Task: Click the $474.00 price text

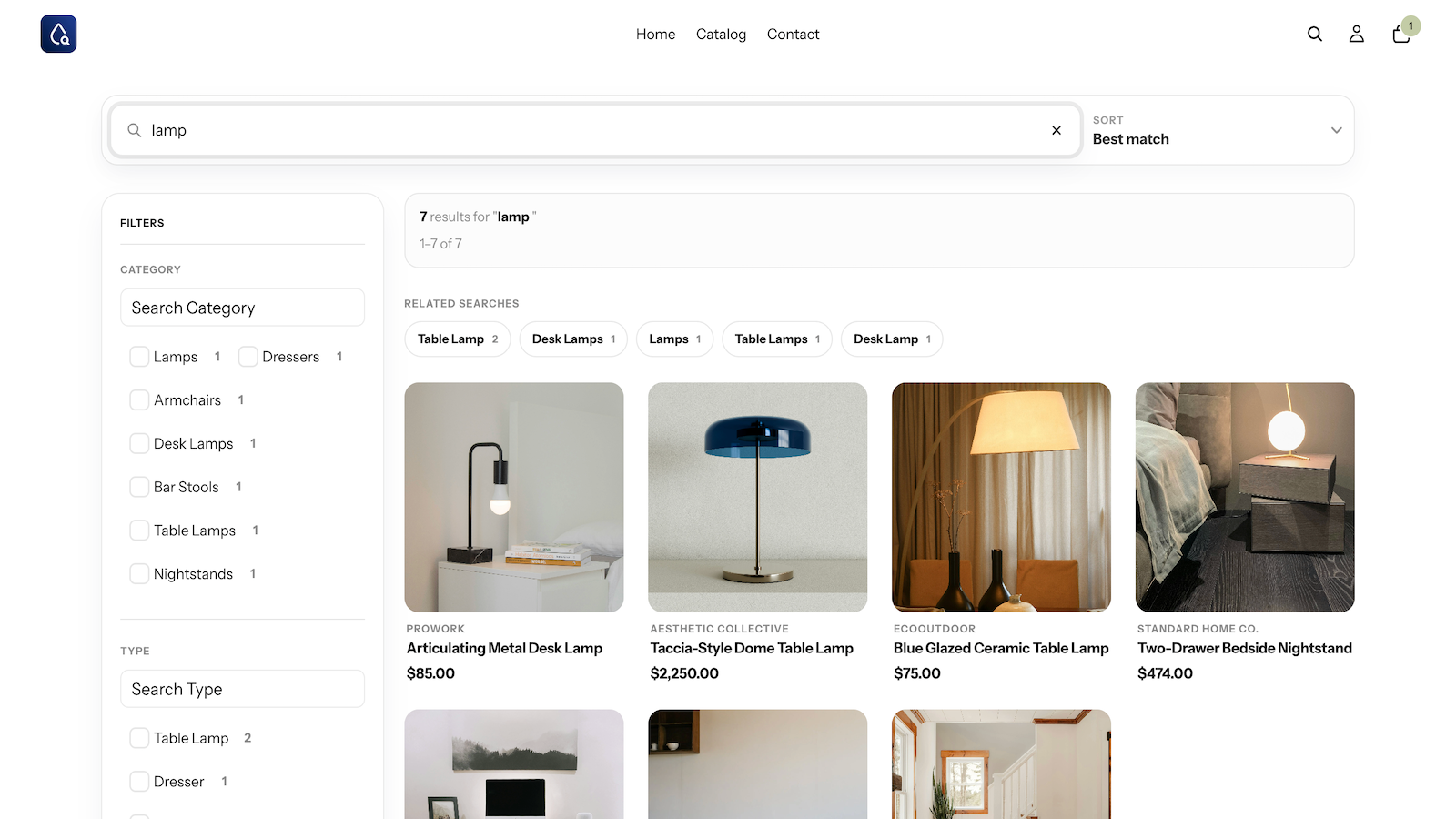Action: click(x=1165, y=673)
